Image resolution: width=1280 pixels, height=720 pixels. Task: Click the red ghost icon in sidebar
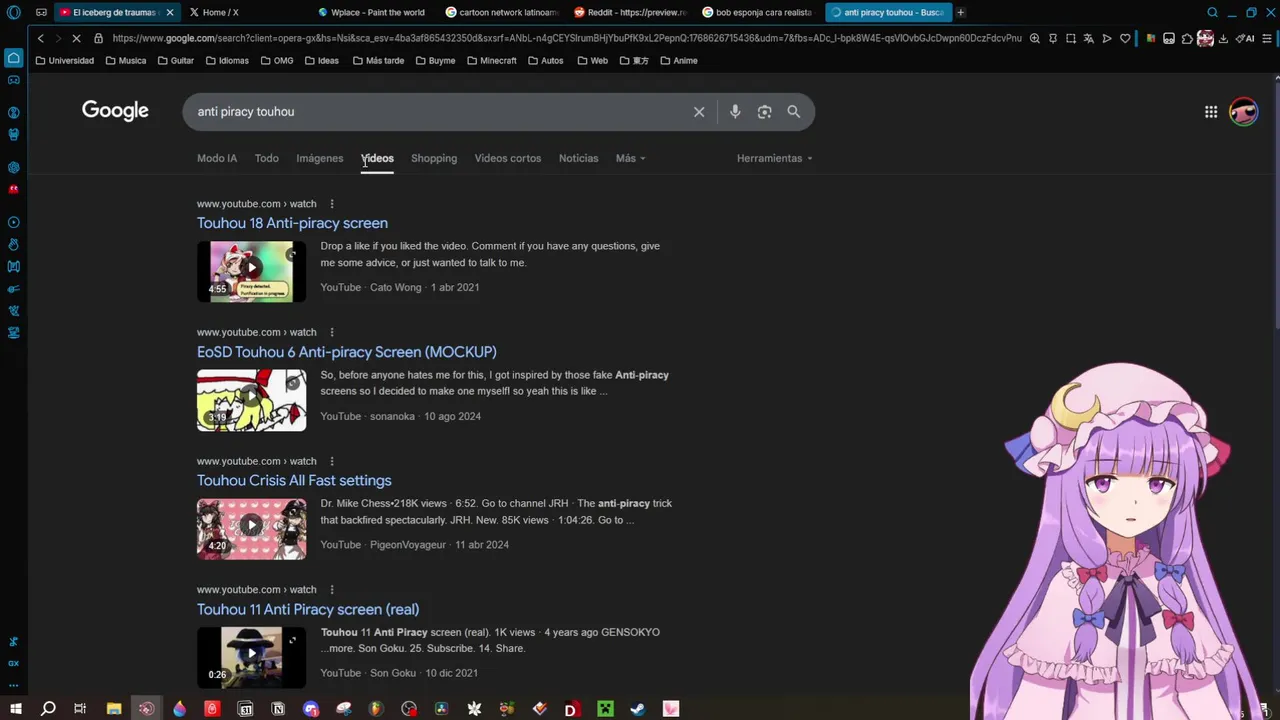(x=14, y=189)
